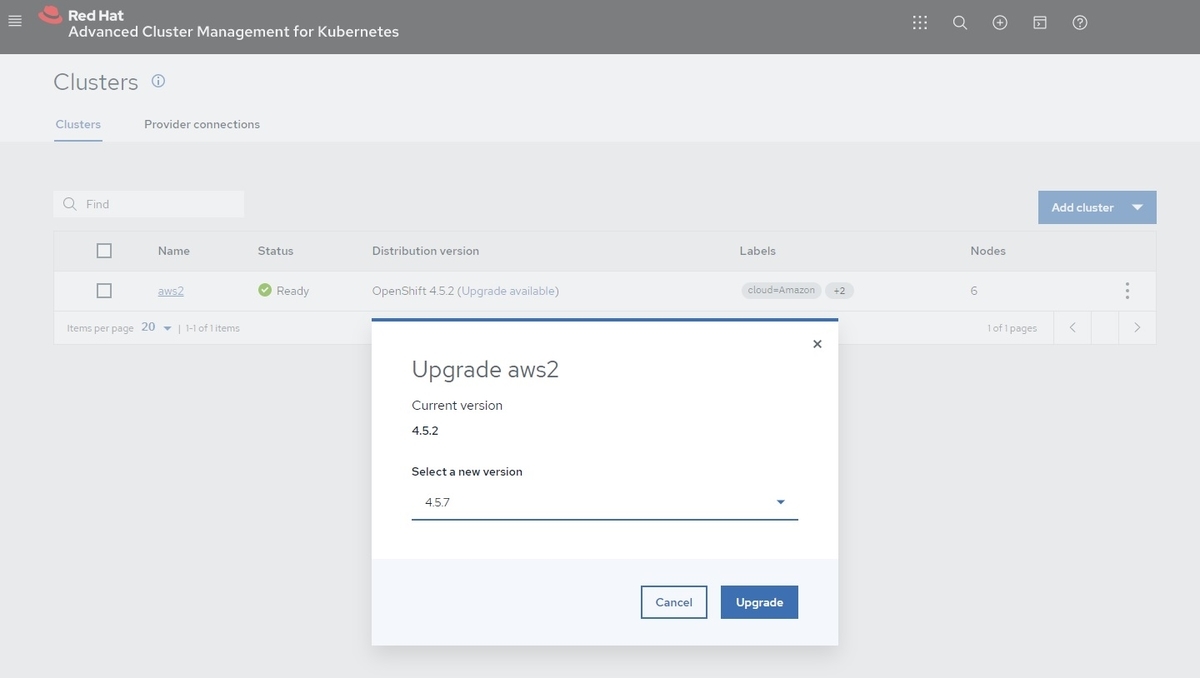Image resolution: width=1200 pixels, height=678 pixels.
Task: Click the node count 6
Action: pos(974,291)
